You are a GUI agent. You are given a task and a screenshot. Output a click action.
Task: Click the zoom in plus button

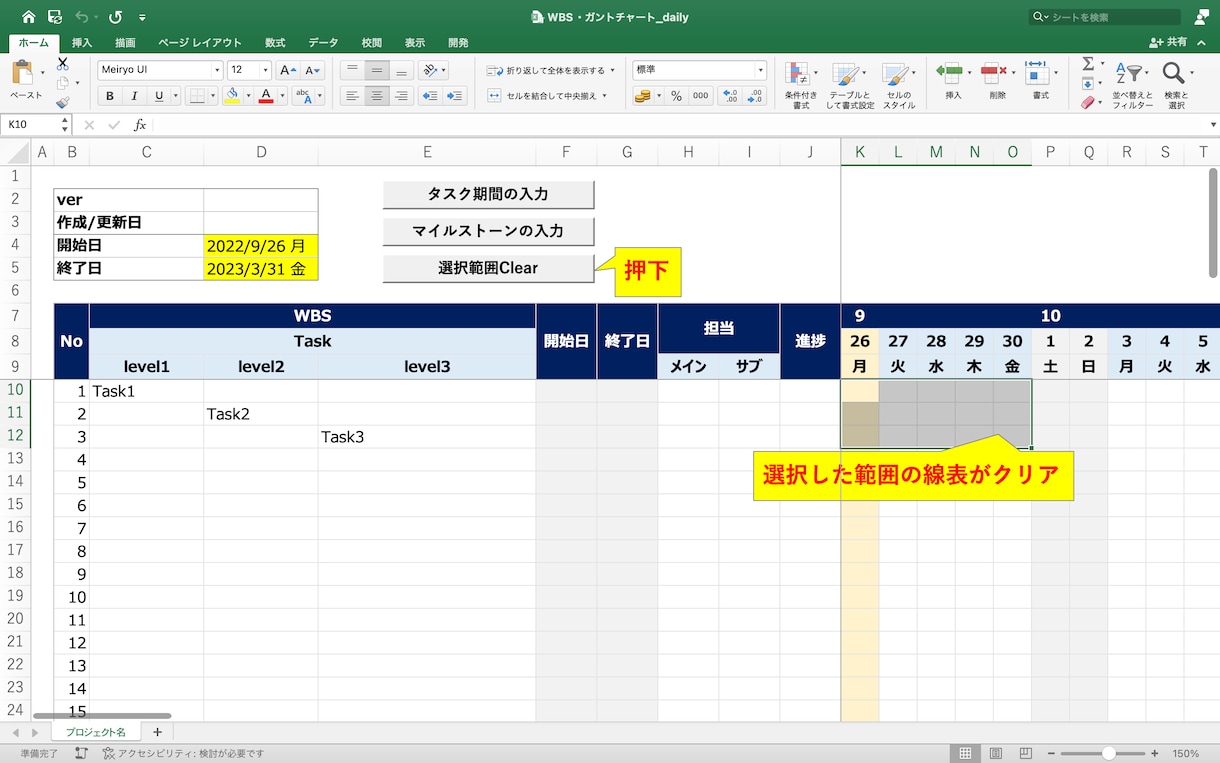tap(1154, 753)
